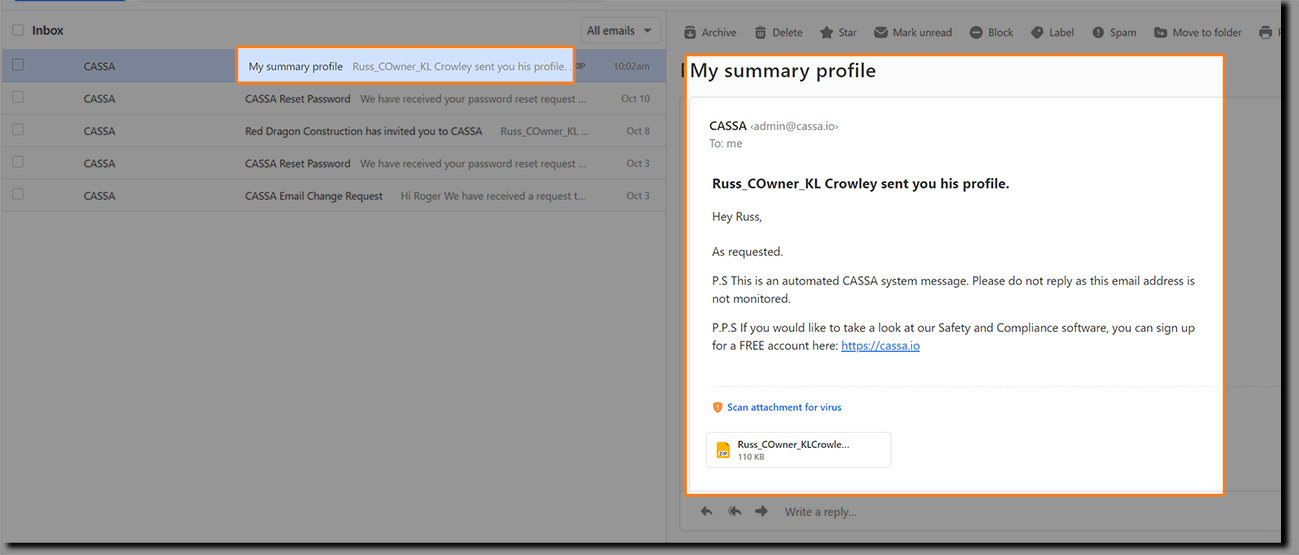Move email to a folder
Image resolution: width=1299 pixels, height=555 pixels.
click(x=1197, y=32)
